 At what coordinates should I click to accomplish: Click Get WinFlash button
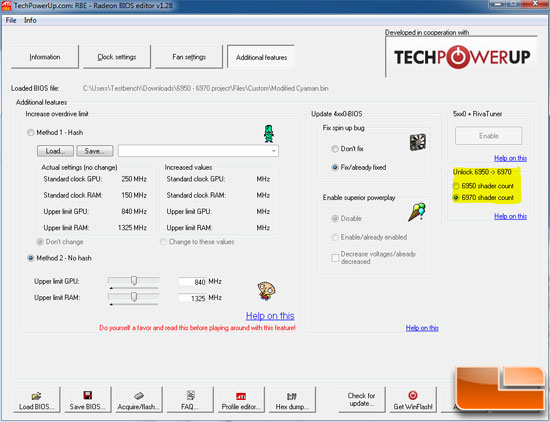pyautogui.click(x=413, y=400)
